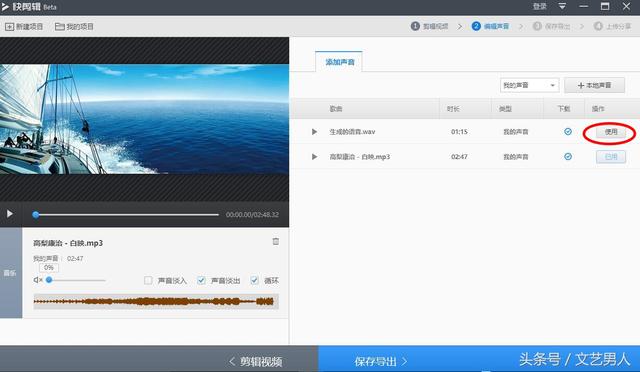Click duration 01:15 in list
640x372 pixels.
459,132
